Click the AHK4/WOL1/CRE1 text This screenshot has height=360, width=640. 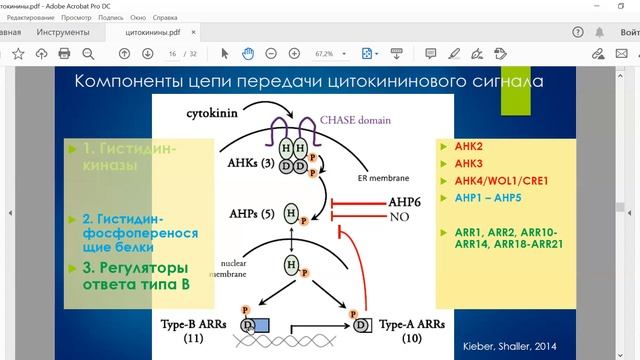coord(501,181)
